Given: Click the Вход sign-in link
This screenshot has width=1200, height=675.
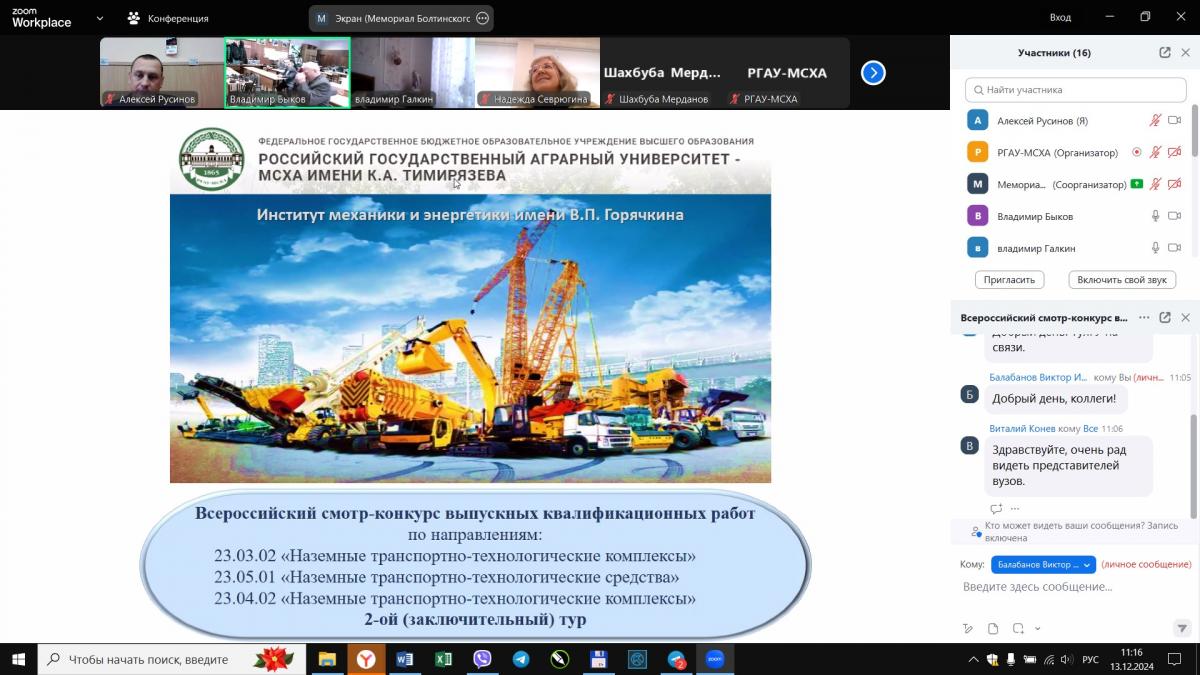Looking at the screenshot, I should click(1060, 17).
